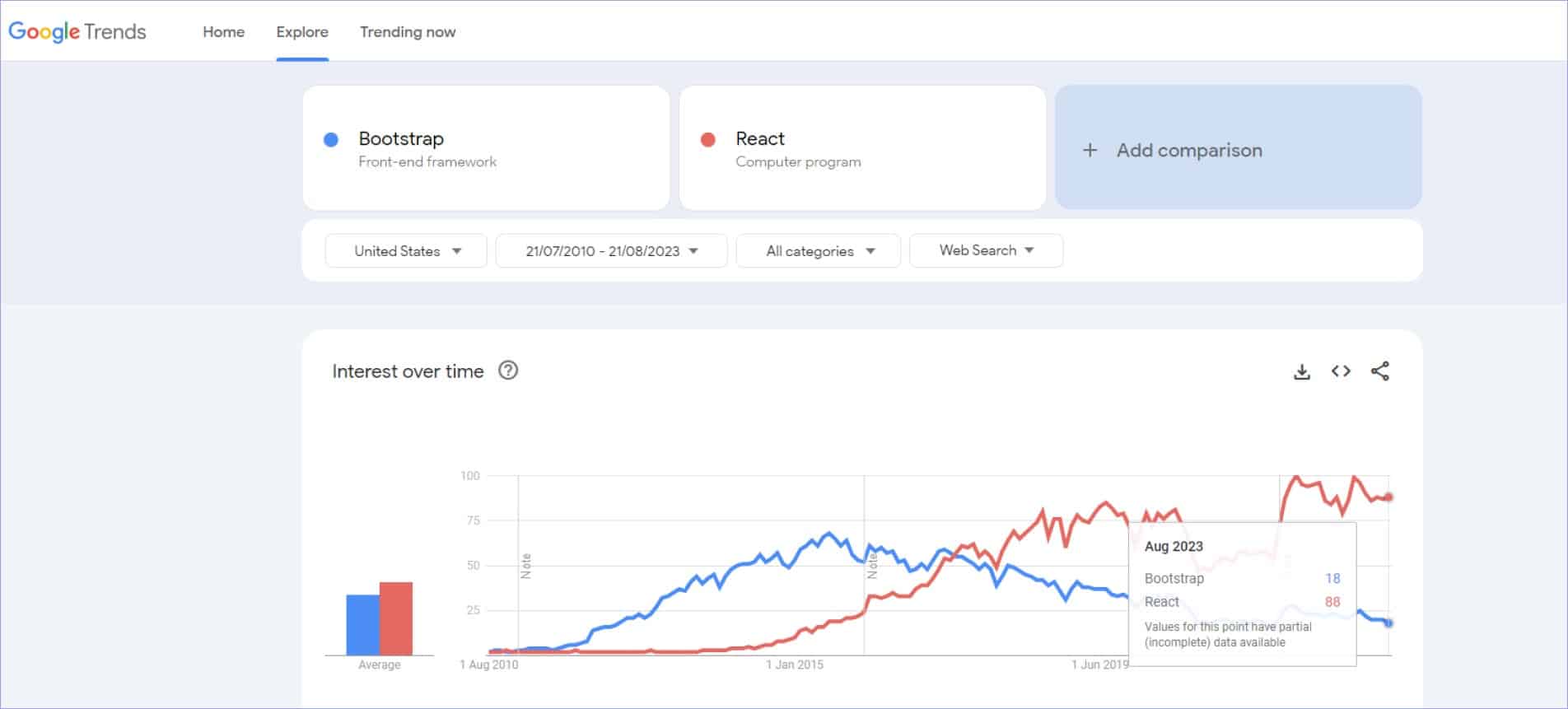The image size is (1568, 709).
Task: Select the Explore tab
Action: pyautogui.click(x=302, y=32)
